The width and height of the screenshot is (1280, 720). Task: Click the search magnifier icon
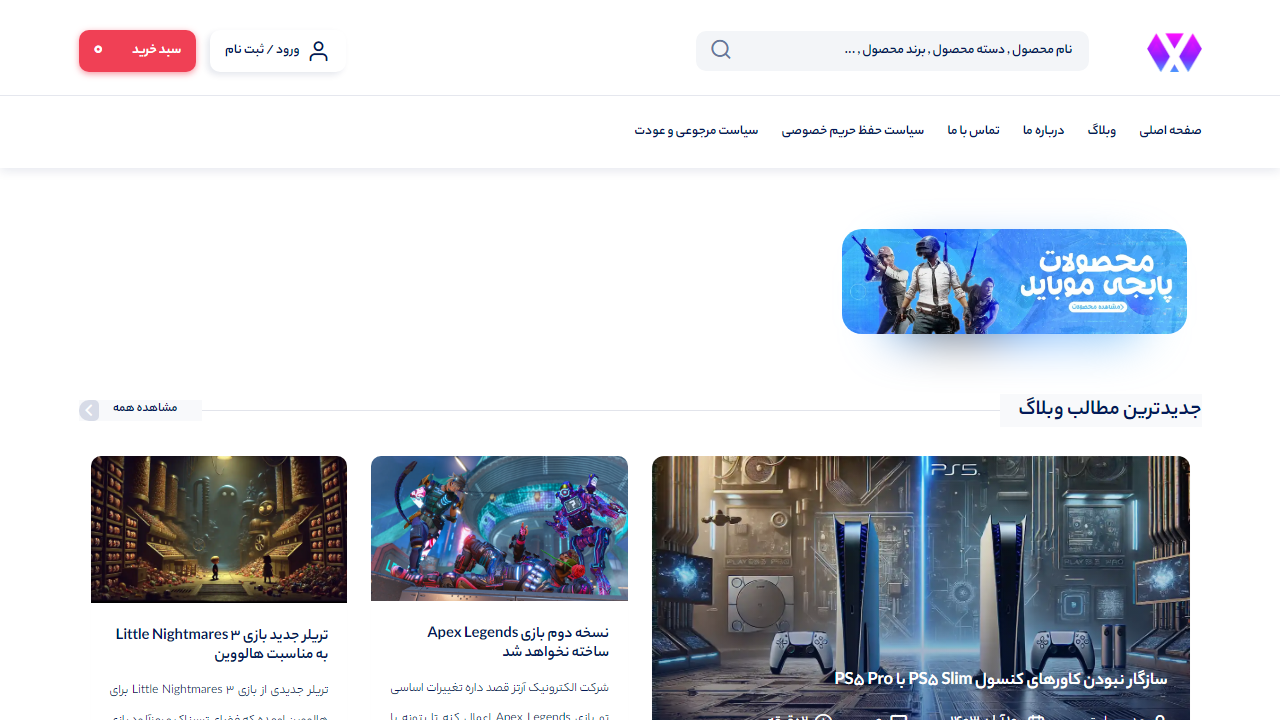721,50
